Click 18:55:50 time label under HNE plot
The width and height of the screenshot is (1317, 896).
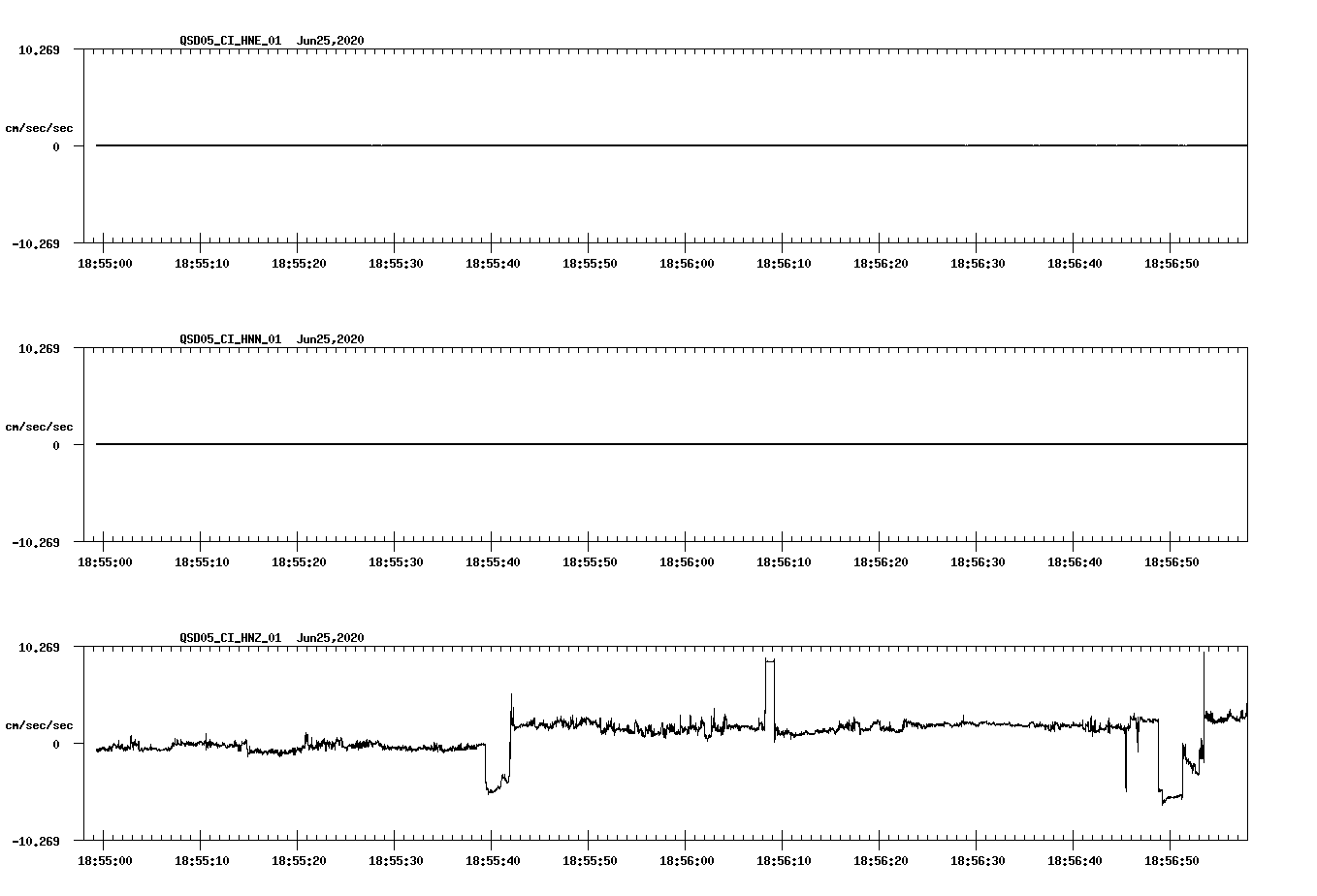point(590,264)
